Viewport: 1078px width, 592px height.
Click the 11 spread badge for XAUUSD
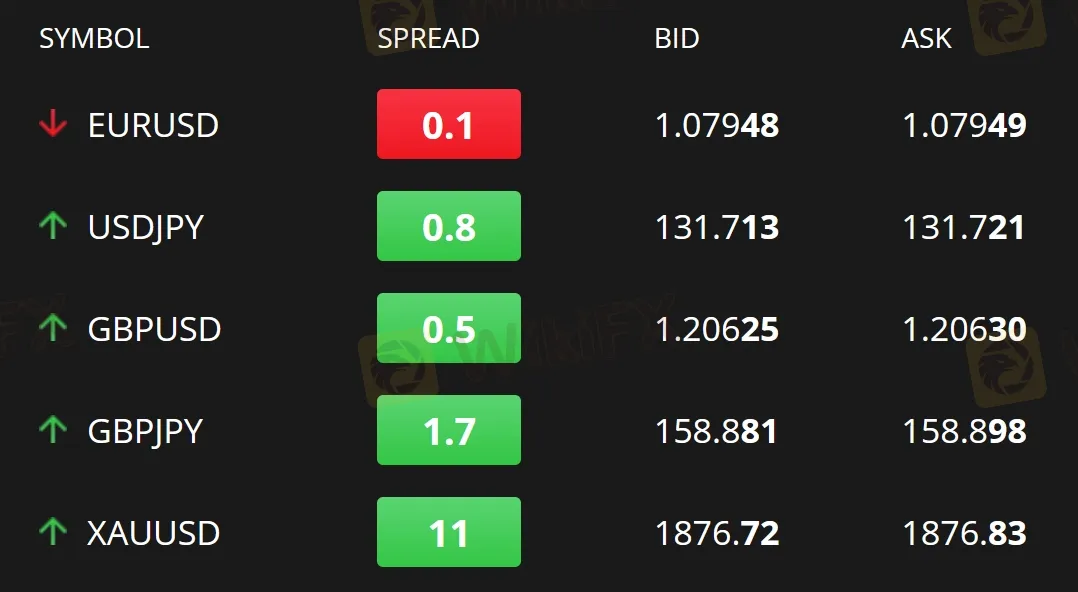click(x=448, y=532)
